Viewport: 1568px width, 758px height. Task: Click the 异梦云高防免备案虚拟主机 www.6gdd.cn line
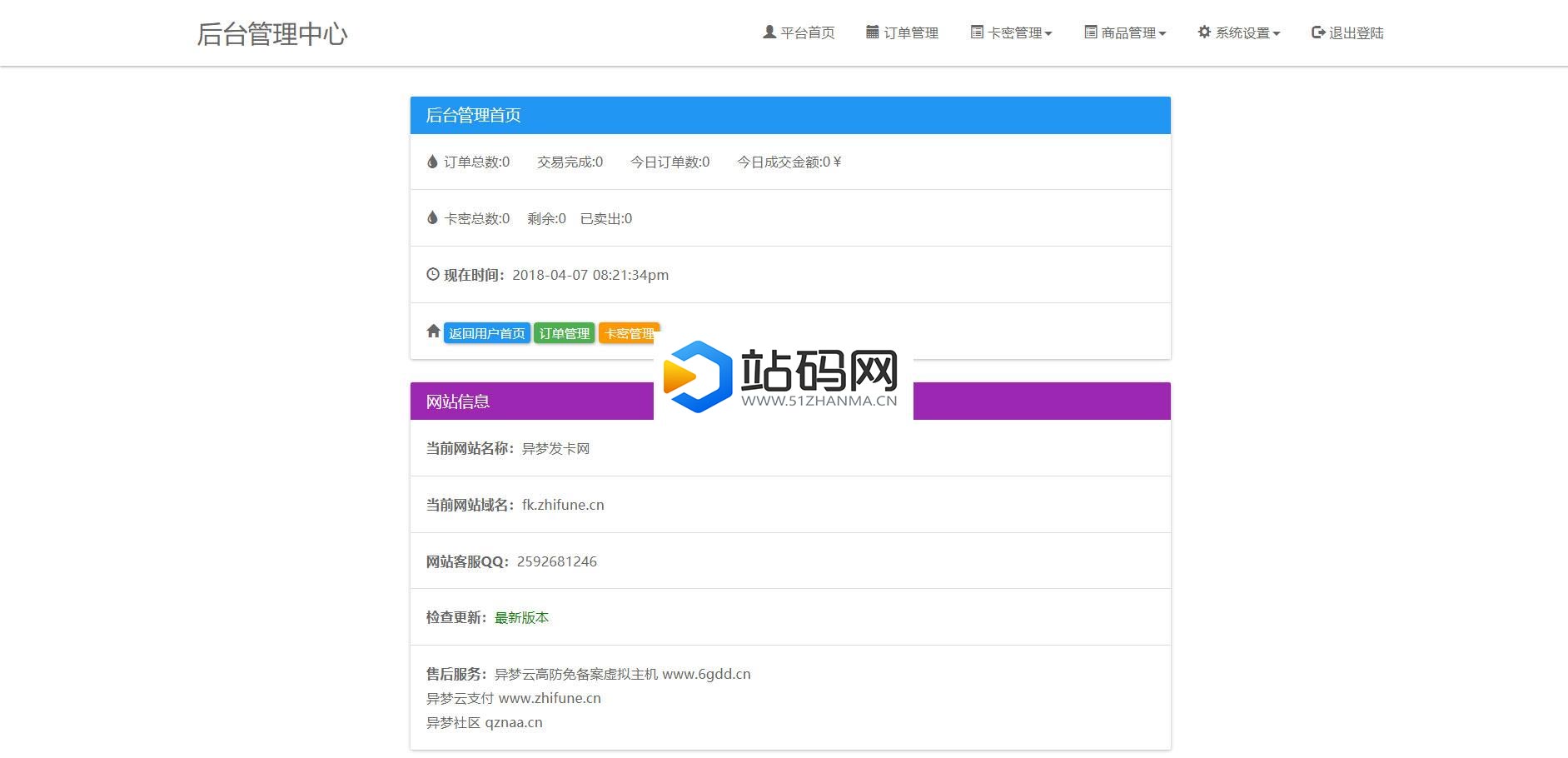click(623, 674)
